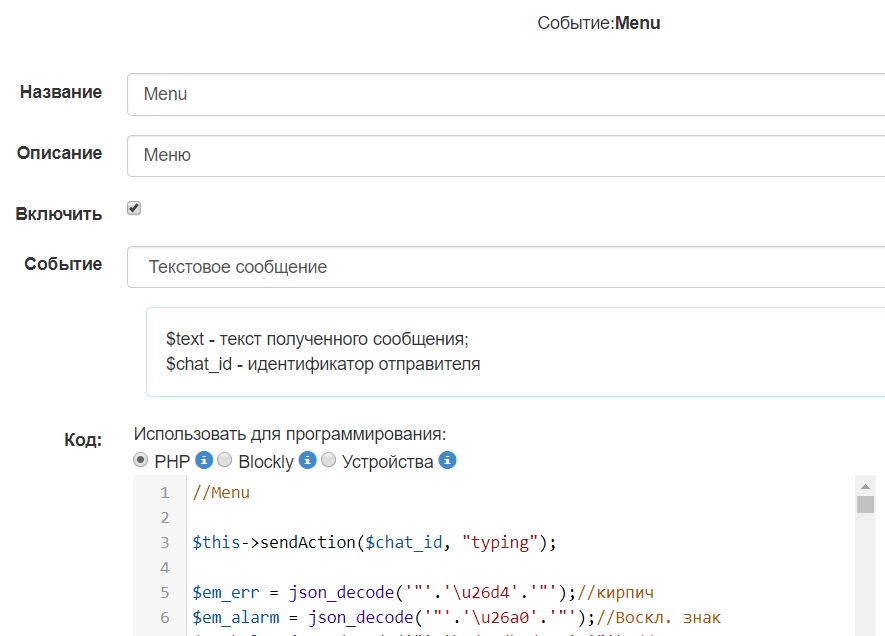Click the code editor scroll-up arrow
This screenshot has height=636, width=885.
[865, 485]
